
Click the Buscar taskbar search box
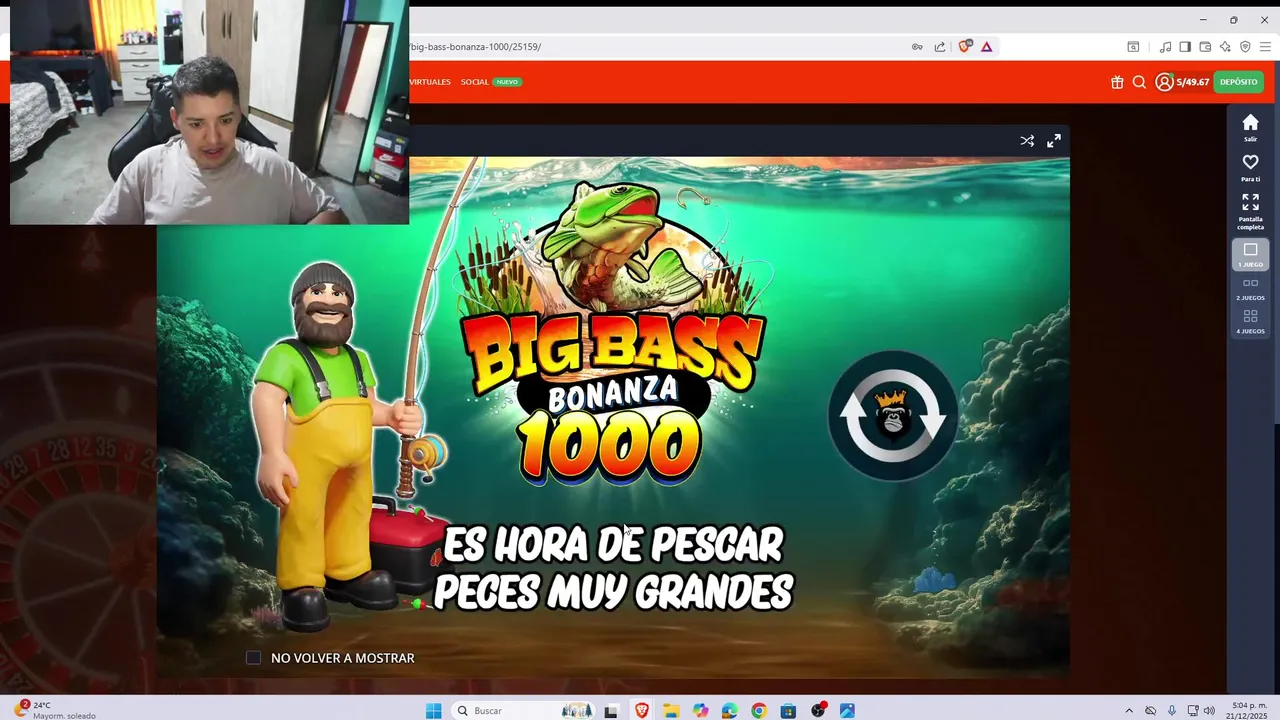[x=523, y=711]
